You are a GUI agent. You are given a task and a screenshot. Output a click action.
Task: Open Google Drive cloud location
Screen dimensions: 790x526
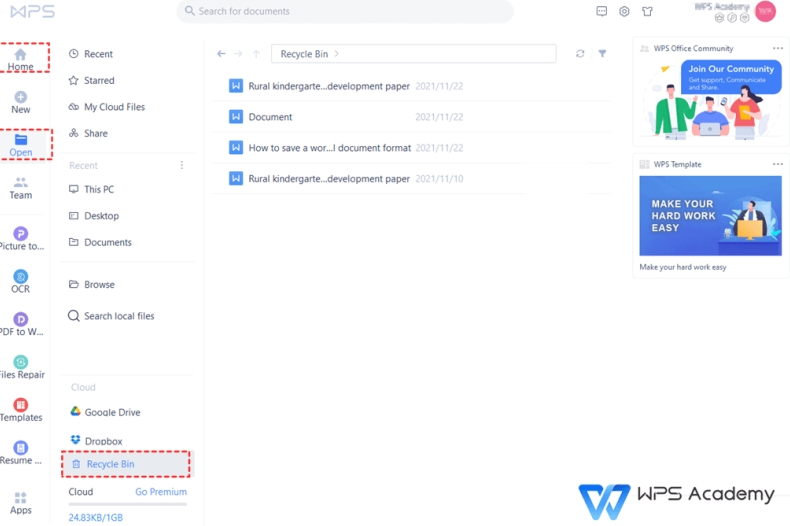112,412
